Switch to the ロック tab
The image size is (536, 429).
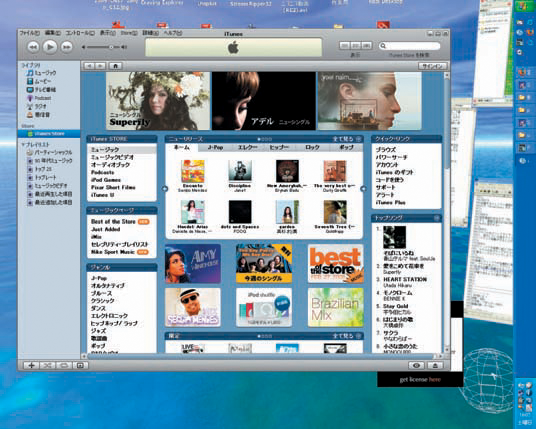coord(312,147)
